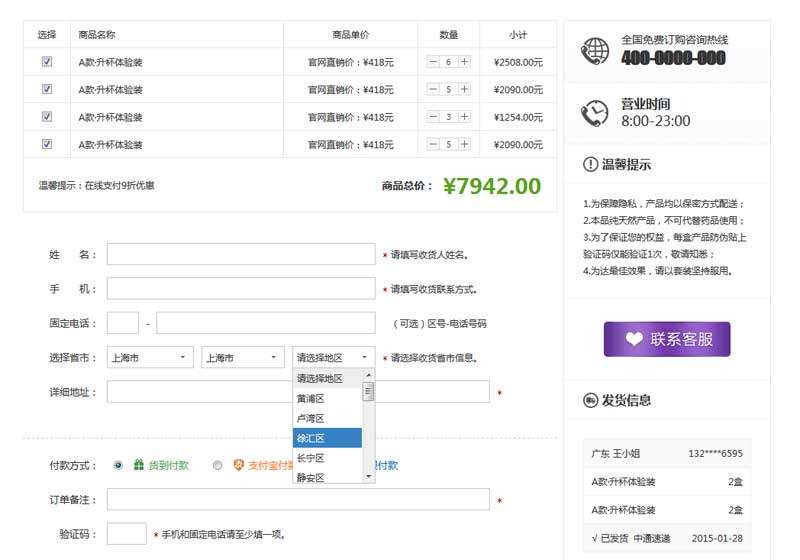The image size is (800, 560).
Task: Click the purple 联系客服 button
Action: [667, 339]
